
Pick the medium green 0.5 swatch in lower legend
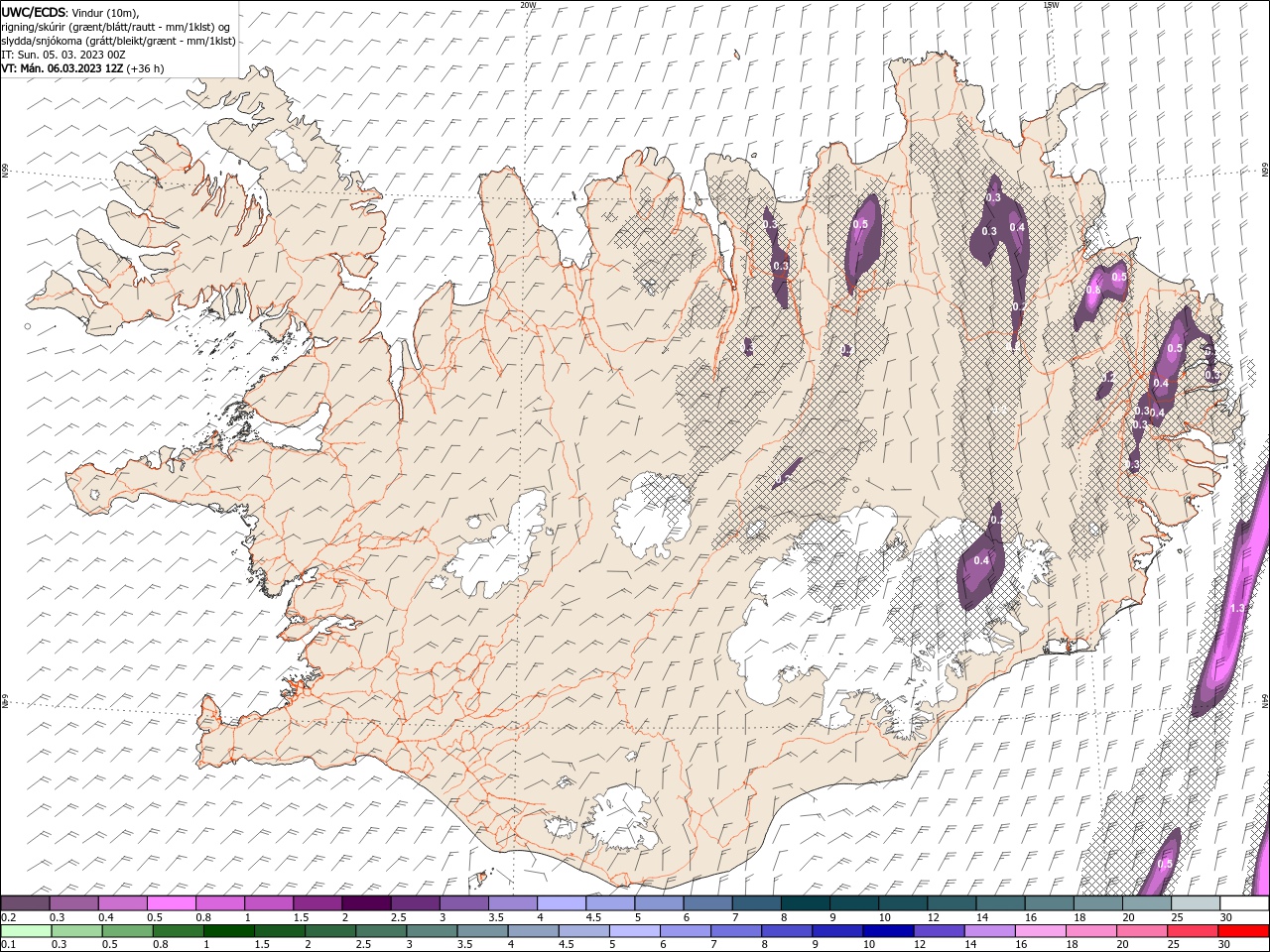[127, 931]
